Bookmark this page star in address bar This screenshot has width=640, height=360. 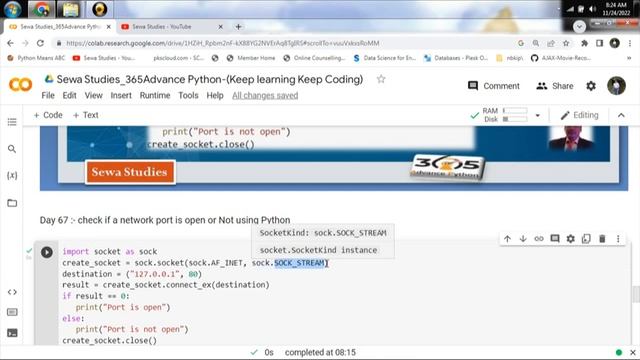[566, 43]
